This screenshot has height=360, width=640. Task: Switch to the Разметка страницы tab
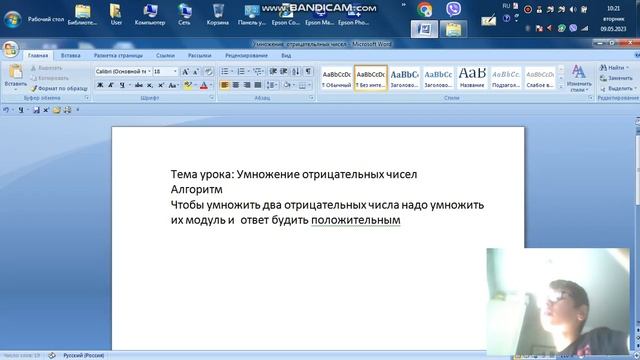(x=118, y=56)
